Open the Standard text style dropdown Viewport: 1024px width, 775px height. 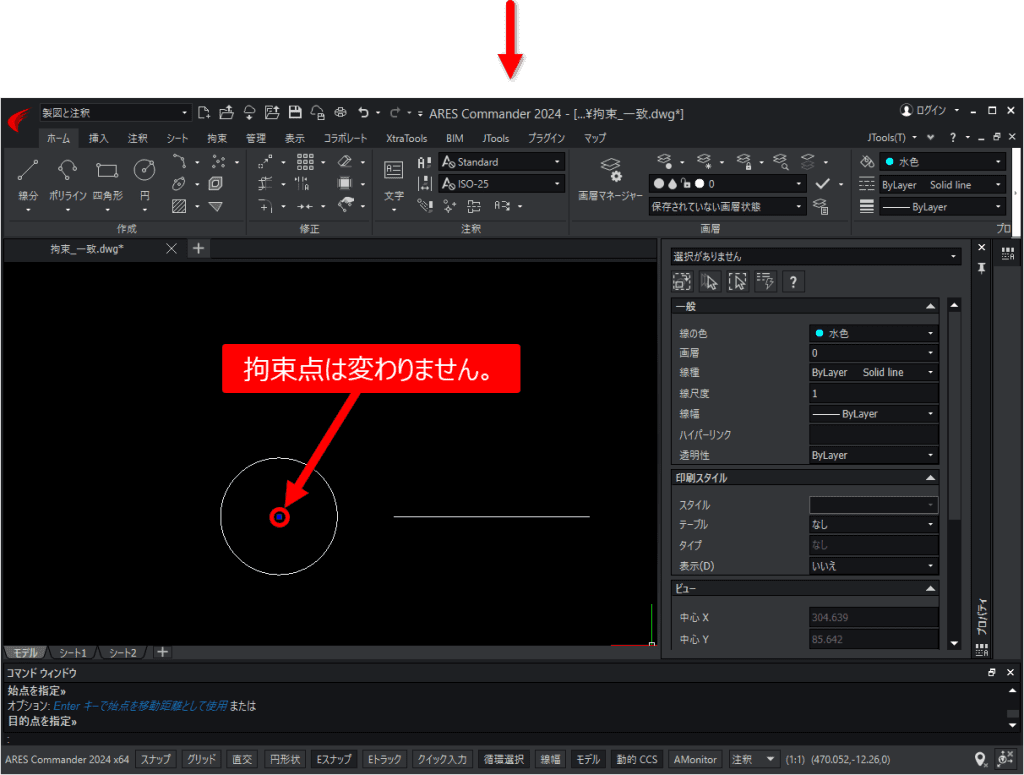click(x=502, y=162)
